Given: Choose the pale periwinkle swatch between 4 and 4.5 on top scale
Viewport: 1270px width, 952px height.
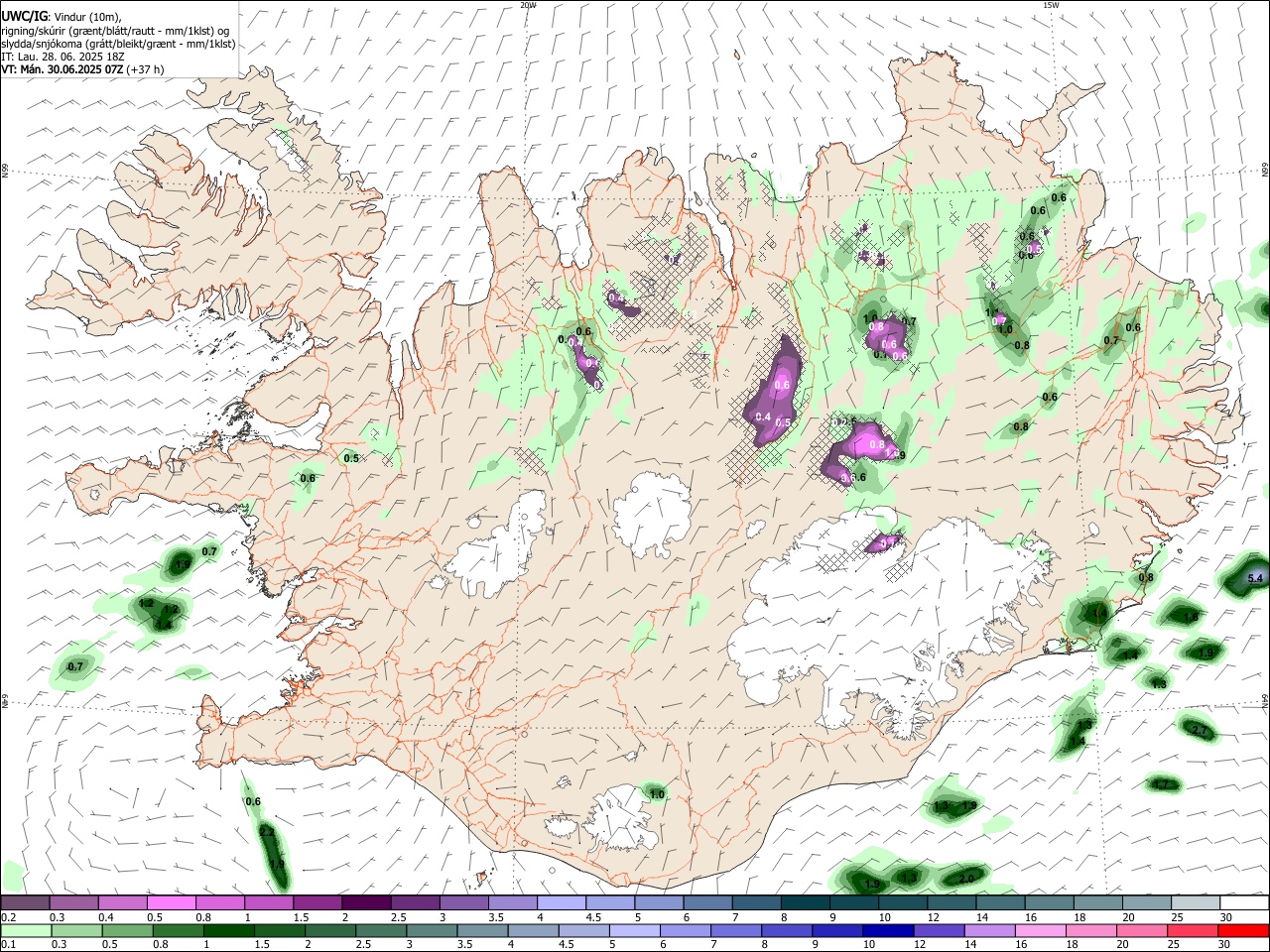Looking at the screenshot, I should (562, 902).
